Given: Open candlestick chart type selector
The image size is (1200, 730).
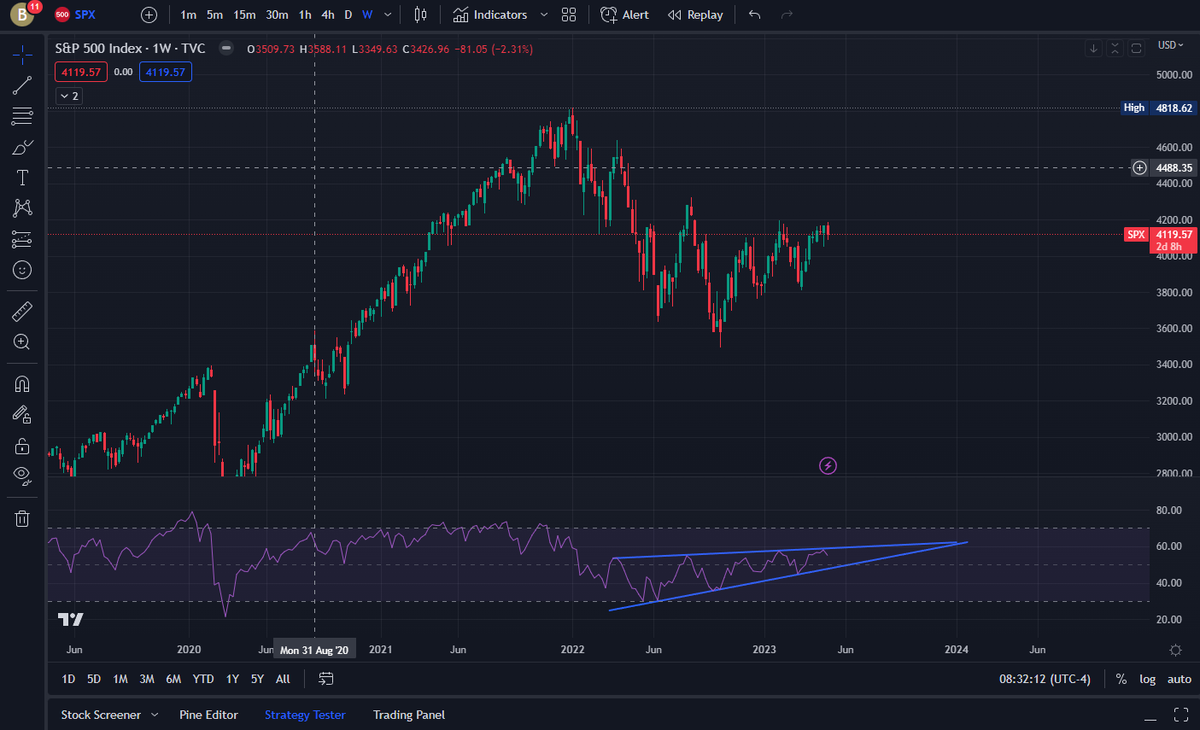Looking at the screenshot, I should click(420, 15).
